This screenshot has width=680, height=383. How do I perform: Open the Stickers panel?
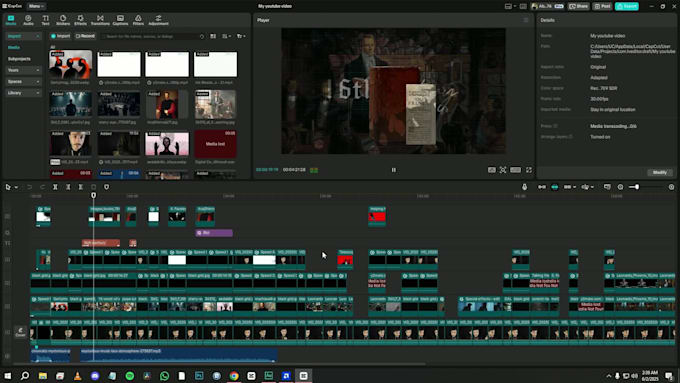pos(63,20)
